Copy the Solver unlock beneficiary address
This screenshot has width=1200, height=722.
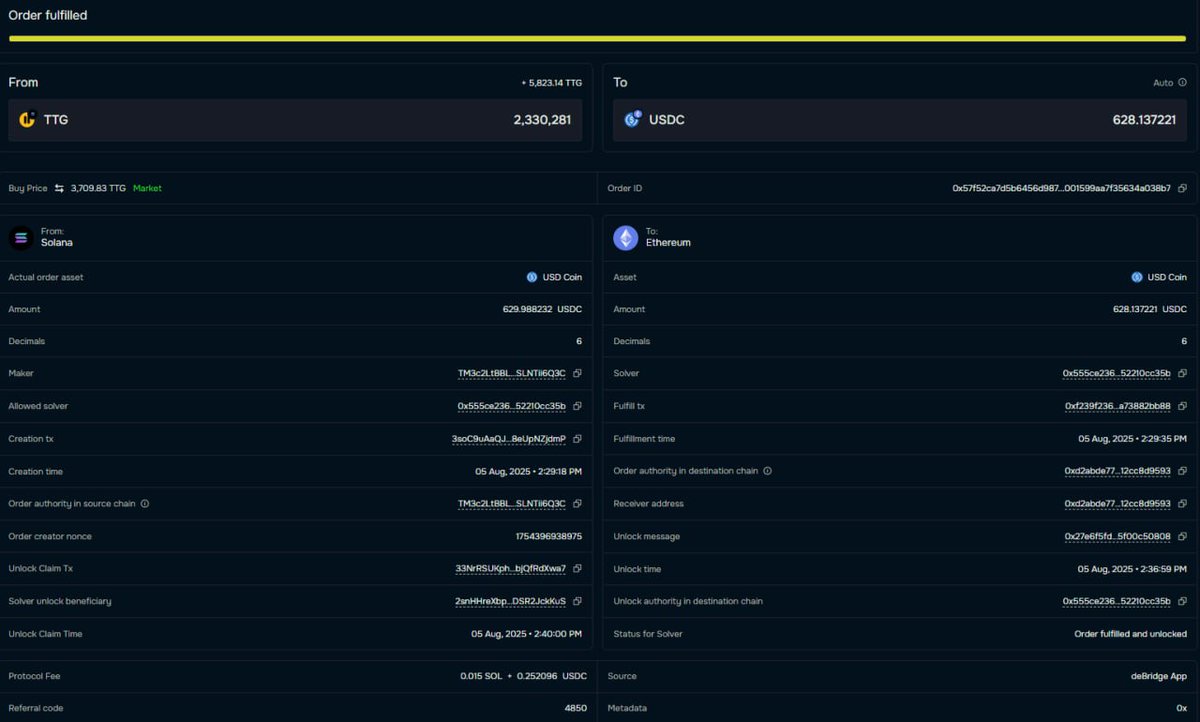point(577,601)
